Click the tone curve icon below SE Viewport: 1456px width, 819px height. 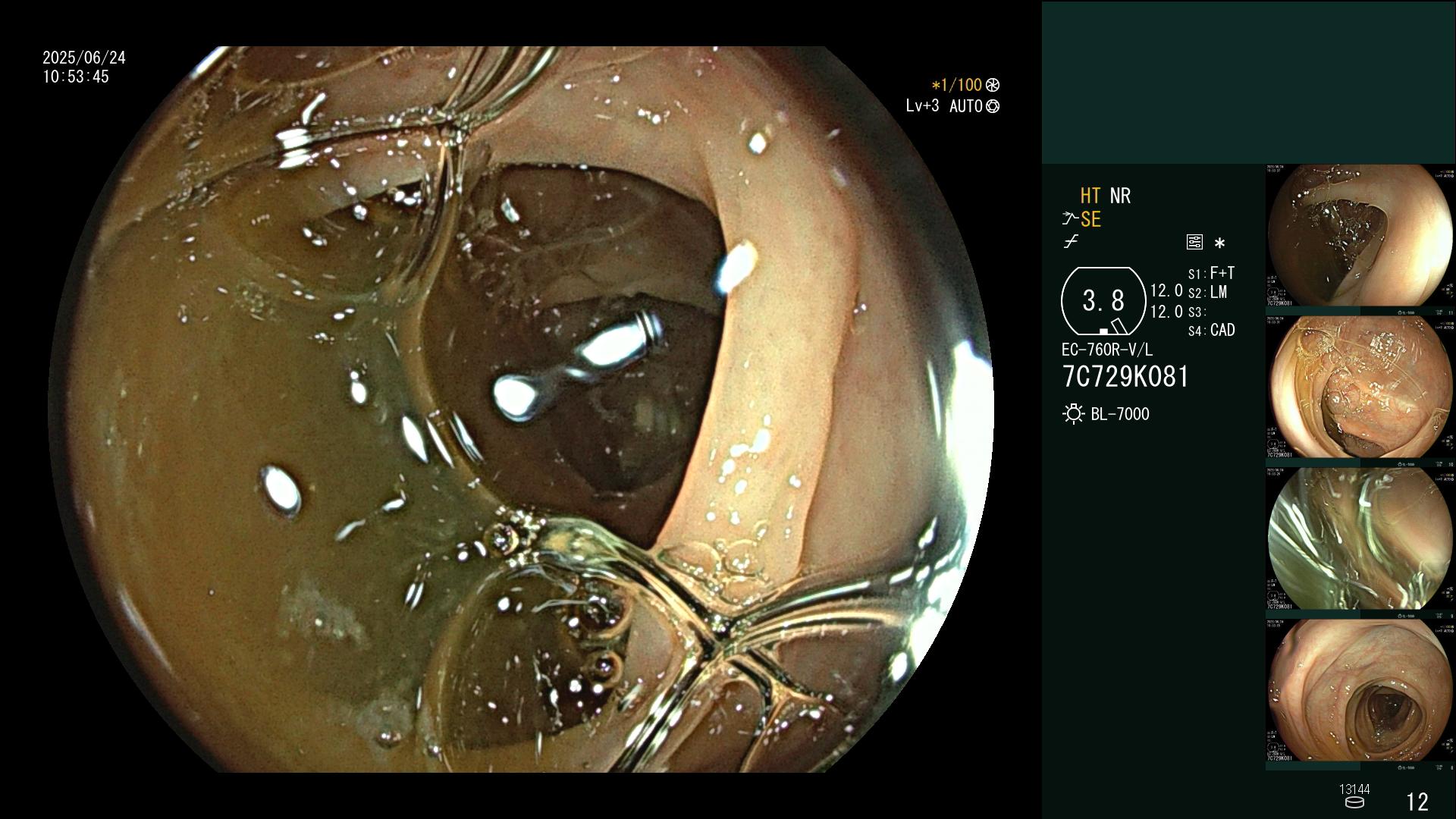[x=1071, y=242]
